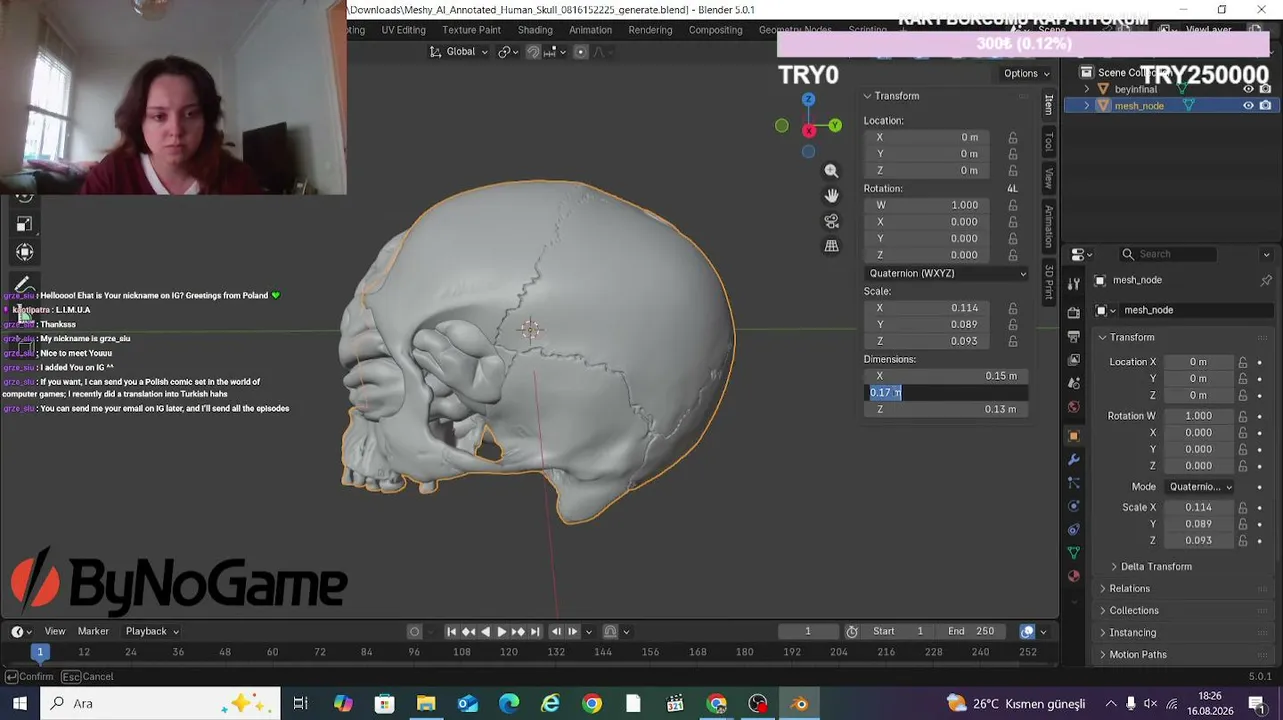
Task: Expand Collections panel
Action: [x=1133, y=611]
